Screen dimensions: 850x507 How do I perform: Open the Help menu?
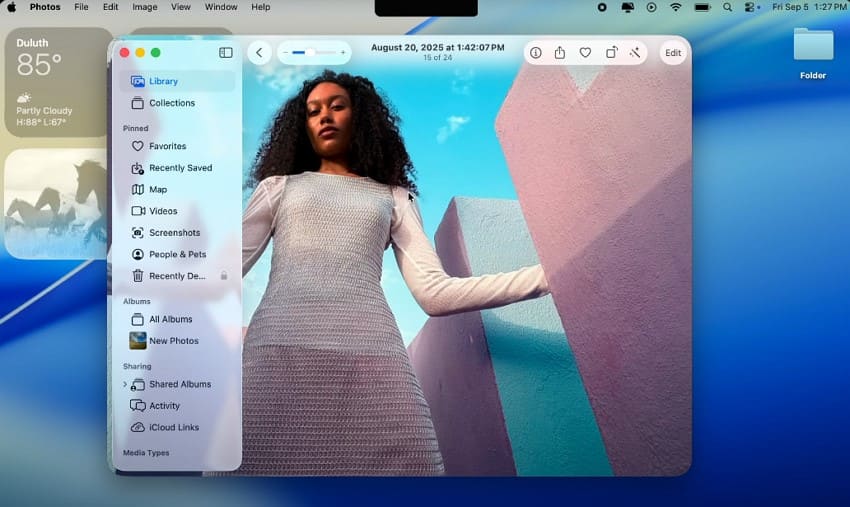coord(261,7)
